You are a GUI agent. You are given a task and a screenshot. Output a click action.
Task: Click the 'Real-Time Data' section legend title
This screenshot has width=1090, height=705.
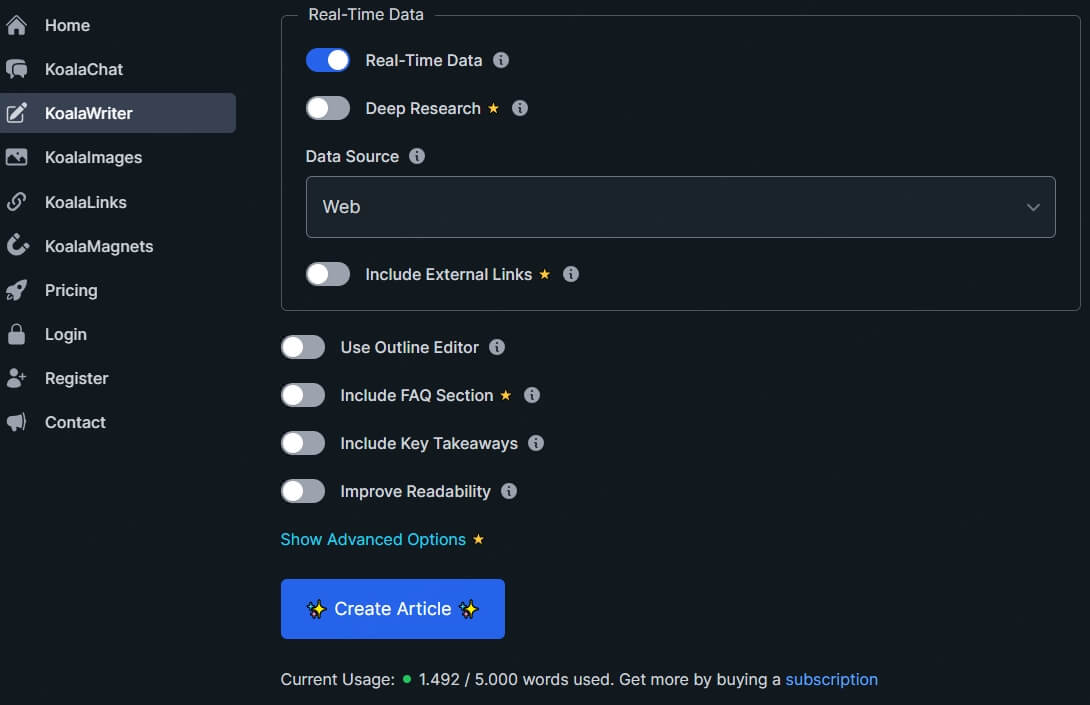366,15
